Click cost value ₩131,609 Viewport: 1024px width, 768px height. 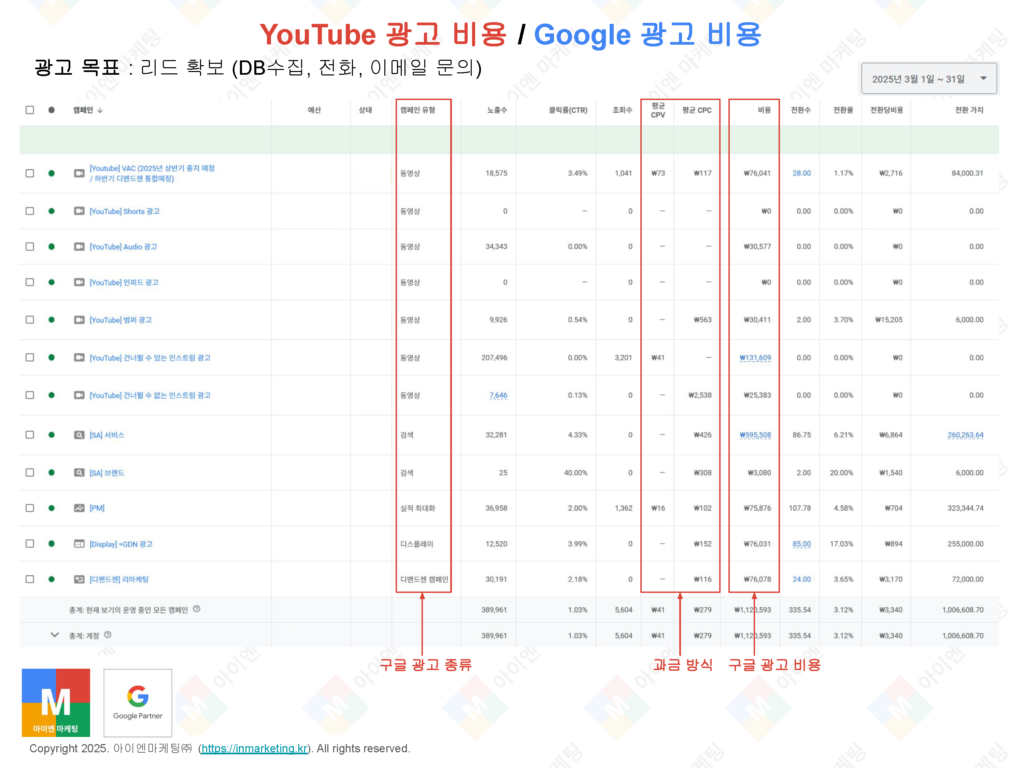755,358
